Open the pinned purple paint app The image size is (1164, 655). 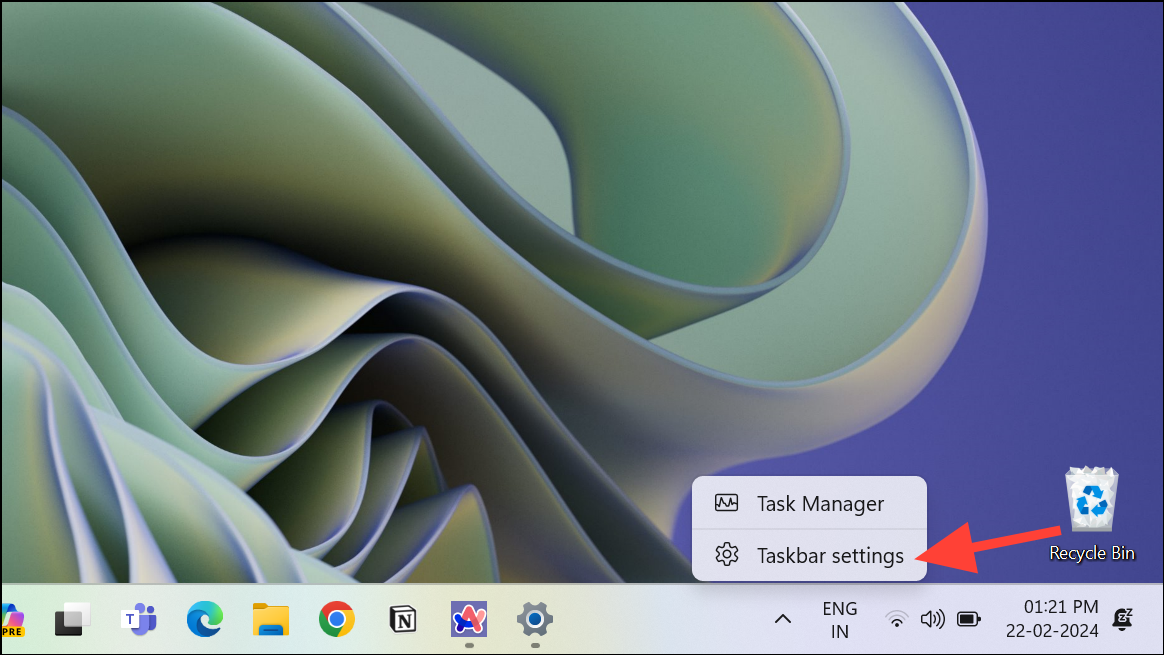pos(468,620)
